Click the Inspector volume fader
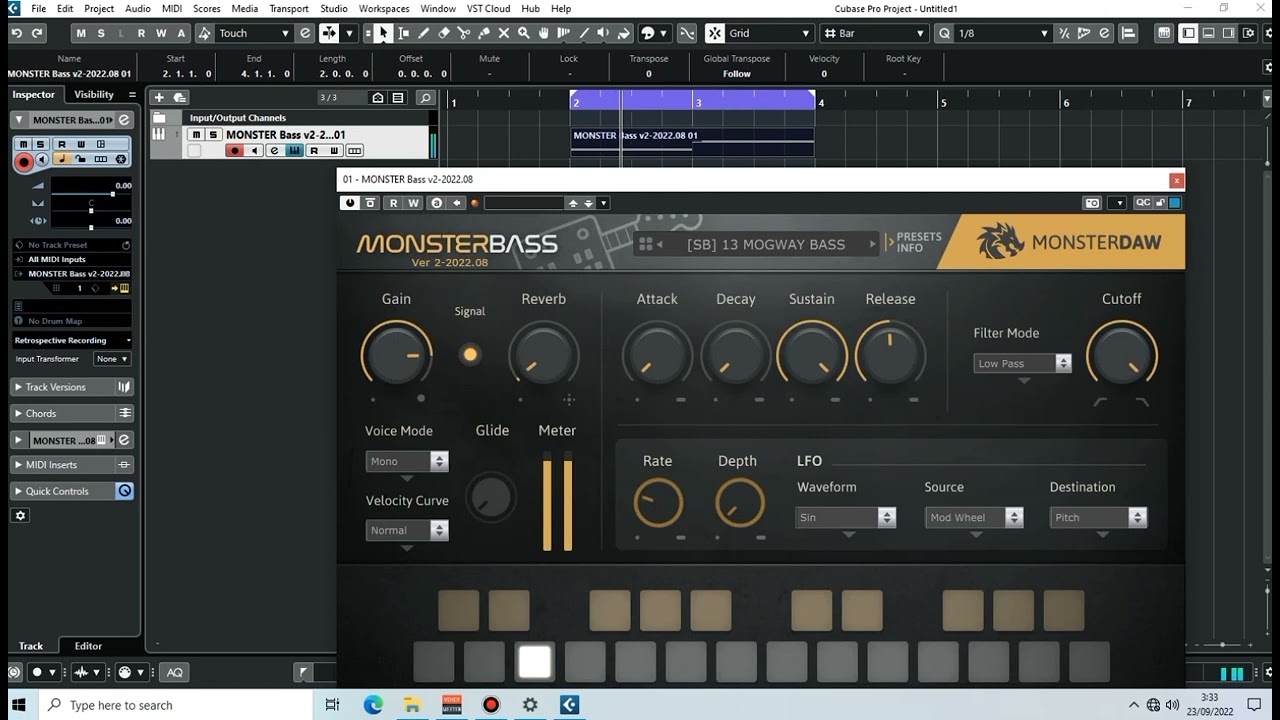Screen dimensions: 1280x720 tap(91, 192)
